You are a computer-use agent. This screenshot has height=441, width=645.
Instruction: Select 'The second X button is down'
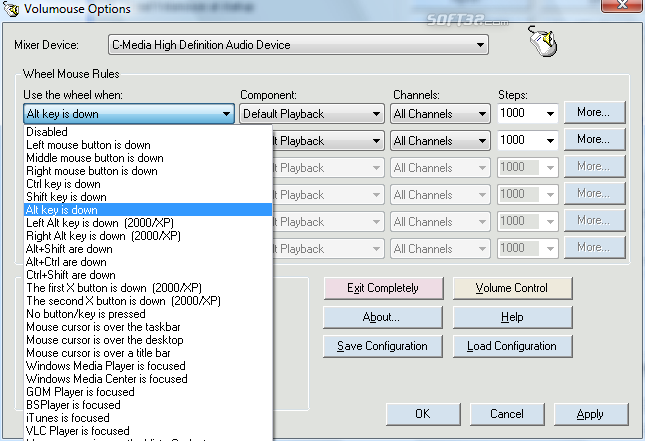click(148, 301)
